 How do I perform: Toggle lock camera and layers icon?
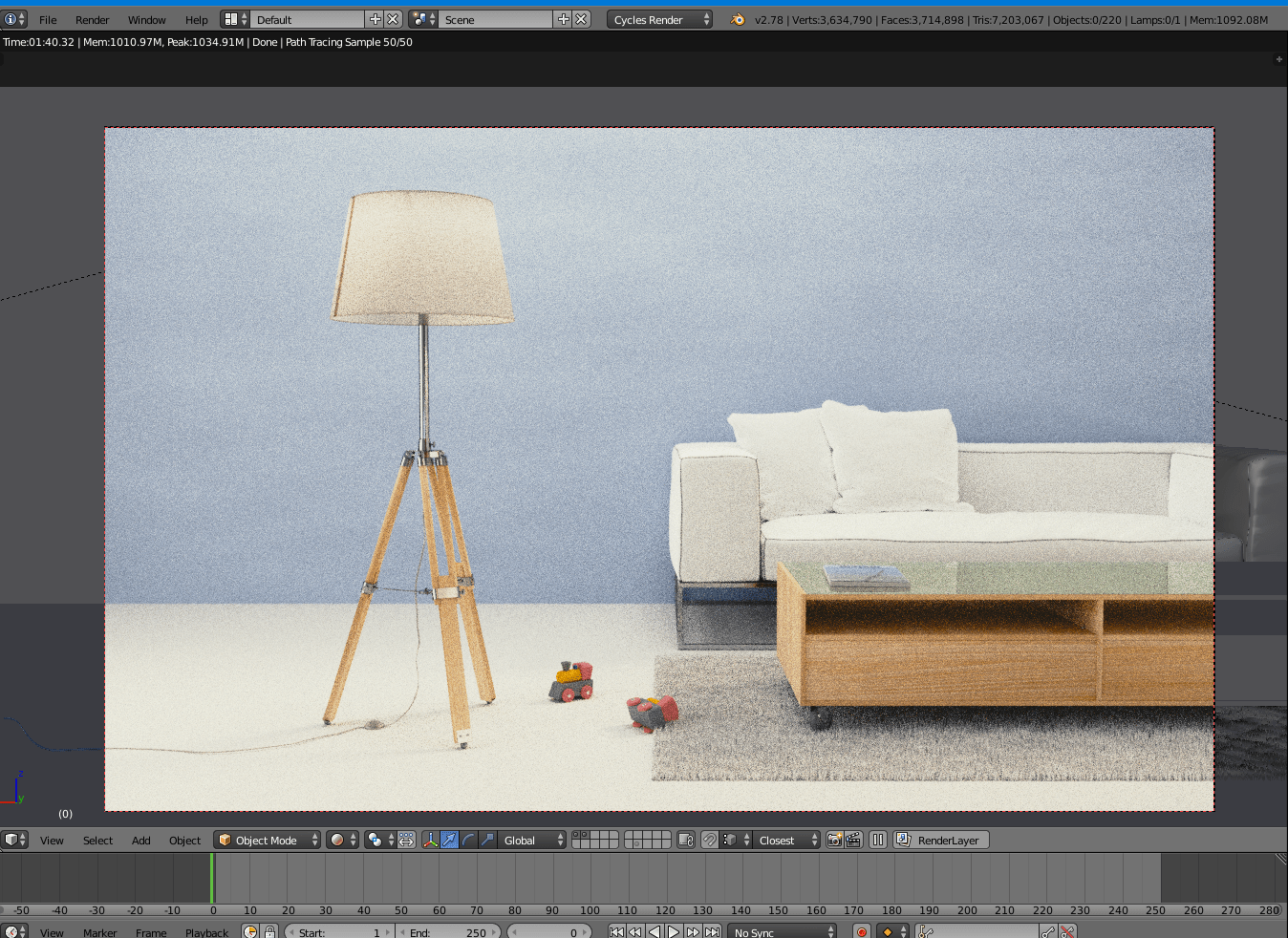(x=685, y=840)
